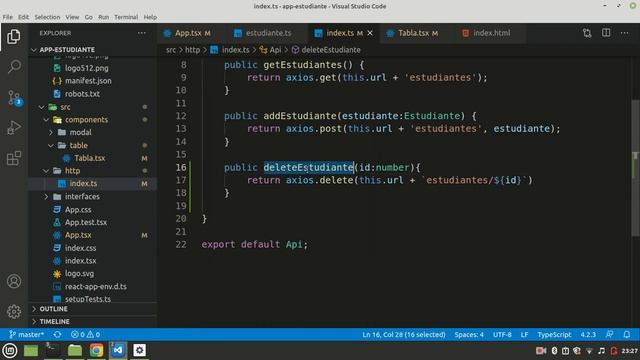Switch to the index.html tab

click(491, 33)
